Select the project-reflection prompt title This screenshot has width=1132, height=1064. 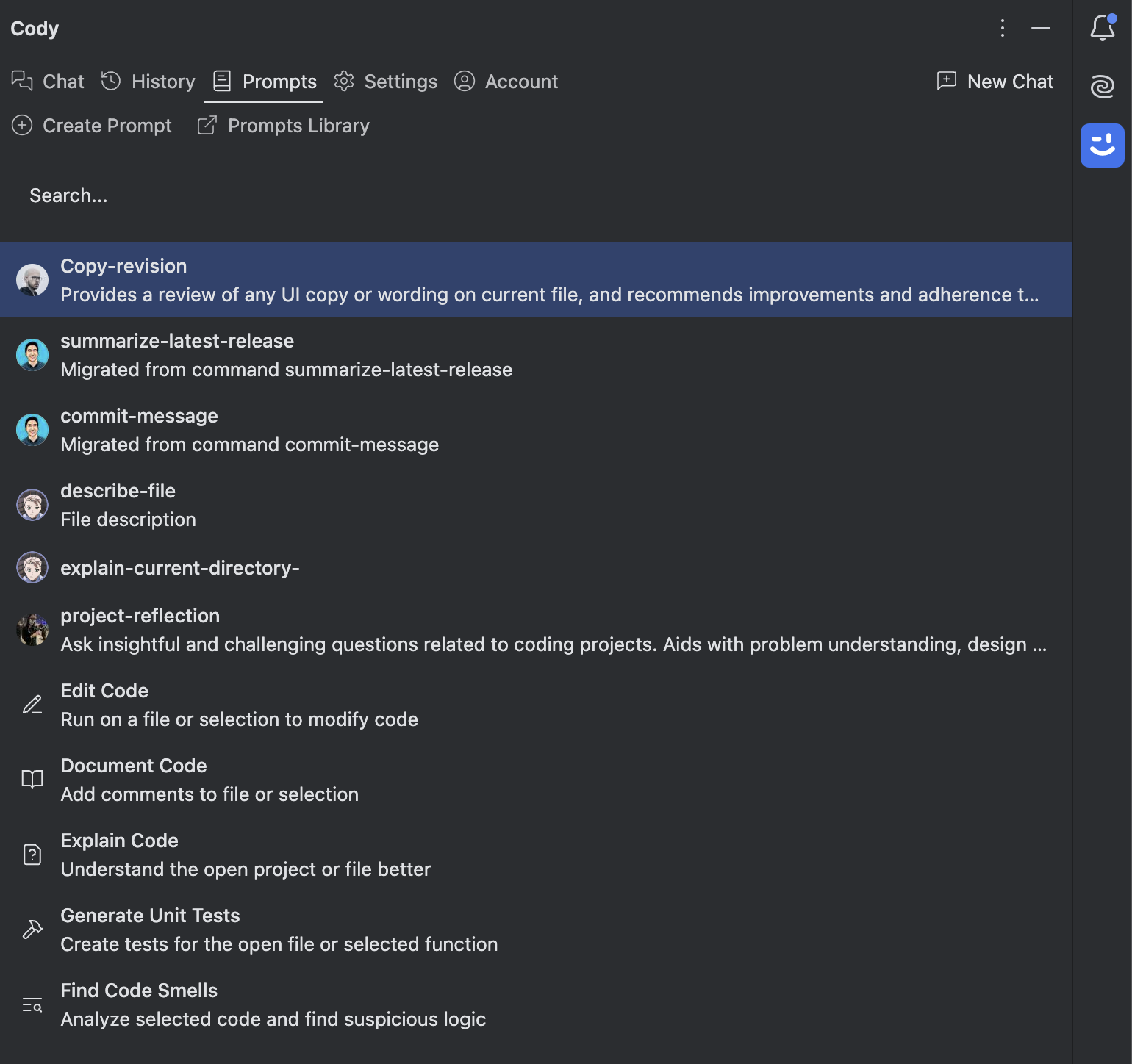[x=140, y=616]
